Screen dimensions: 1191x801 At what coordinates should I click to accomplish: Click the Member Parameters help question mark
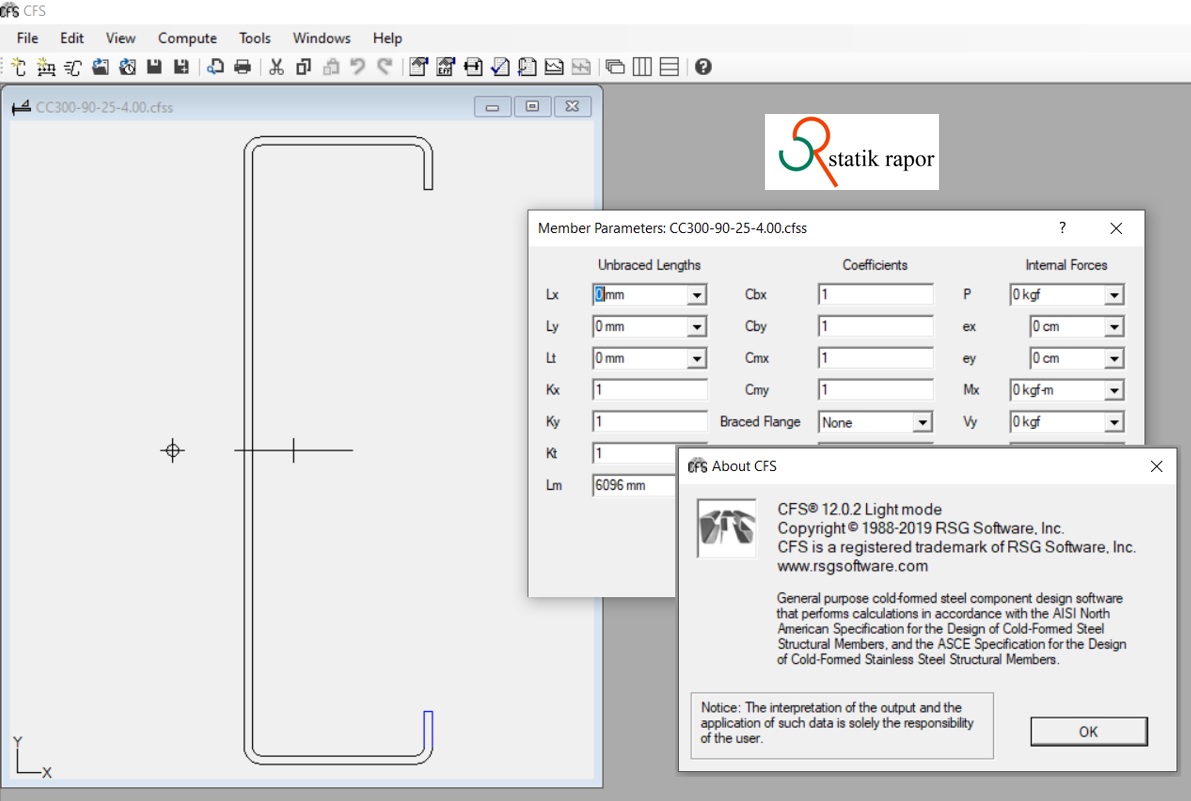click(1062, 228)
